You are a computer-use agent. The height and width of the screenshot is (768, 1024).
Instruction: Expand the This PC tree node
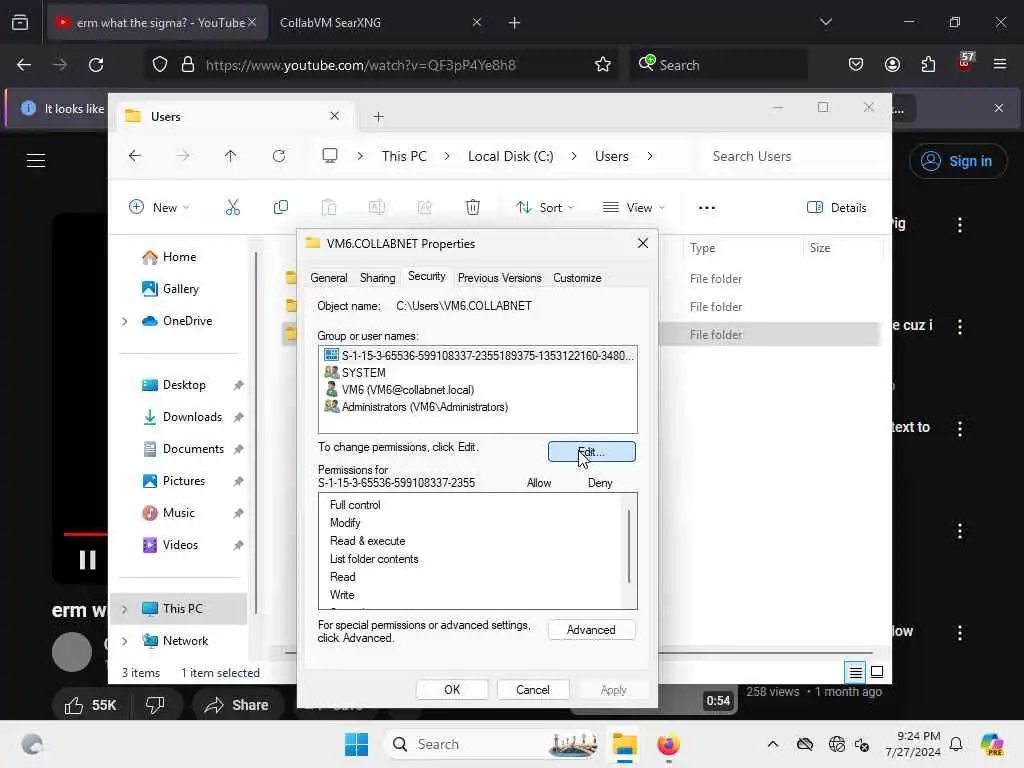pos(125,609)
